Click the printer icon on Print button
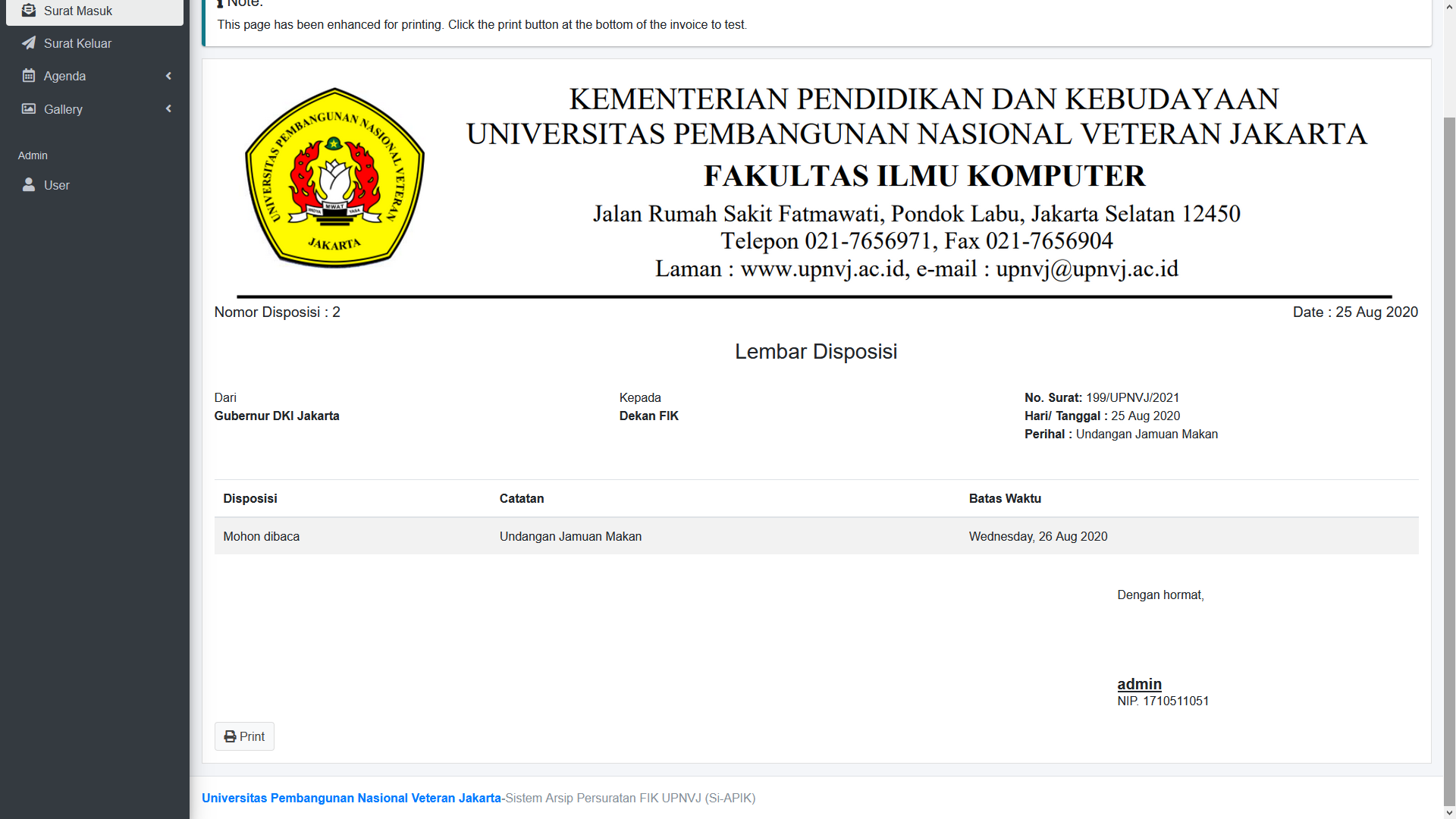This screenshot has width=1456, height=819. tap(230, 736)
